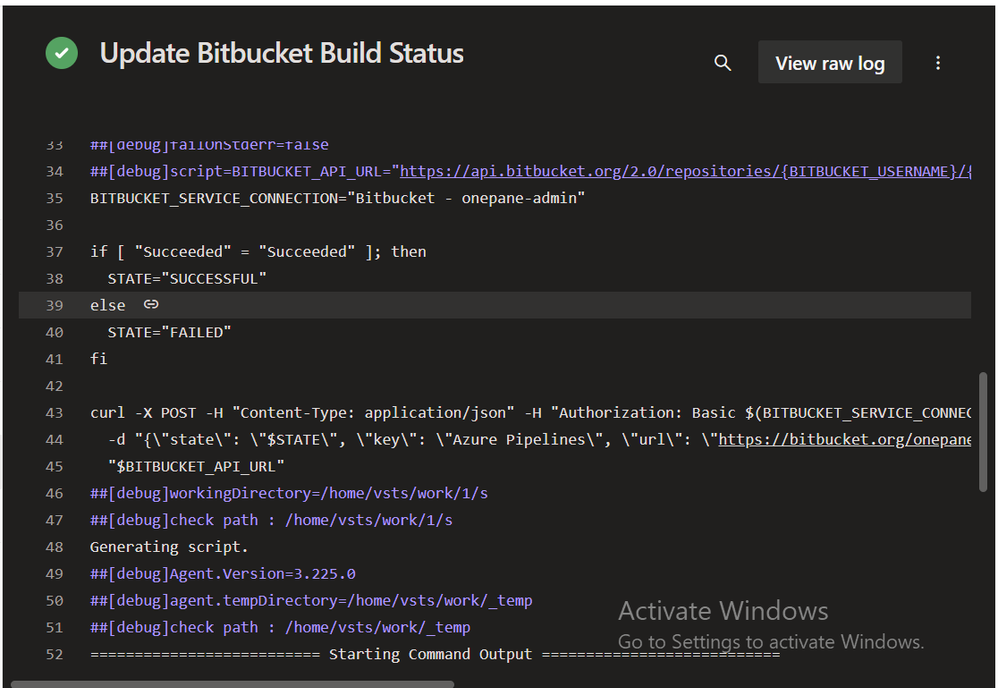Viewport: 998px width, 688px height.
Task: Click the workingDirectory=/home/vsts/work/1/s debug line
Action: [x=289, y=493]
